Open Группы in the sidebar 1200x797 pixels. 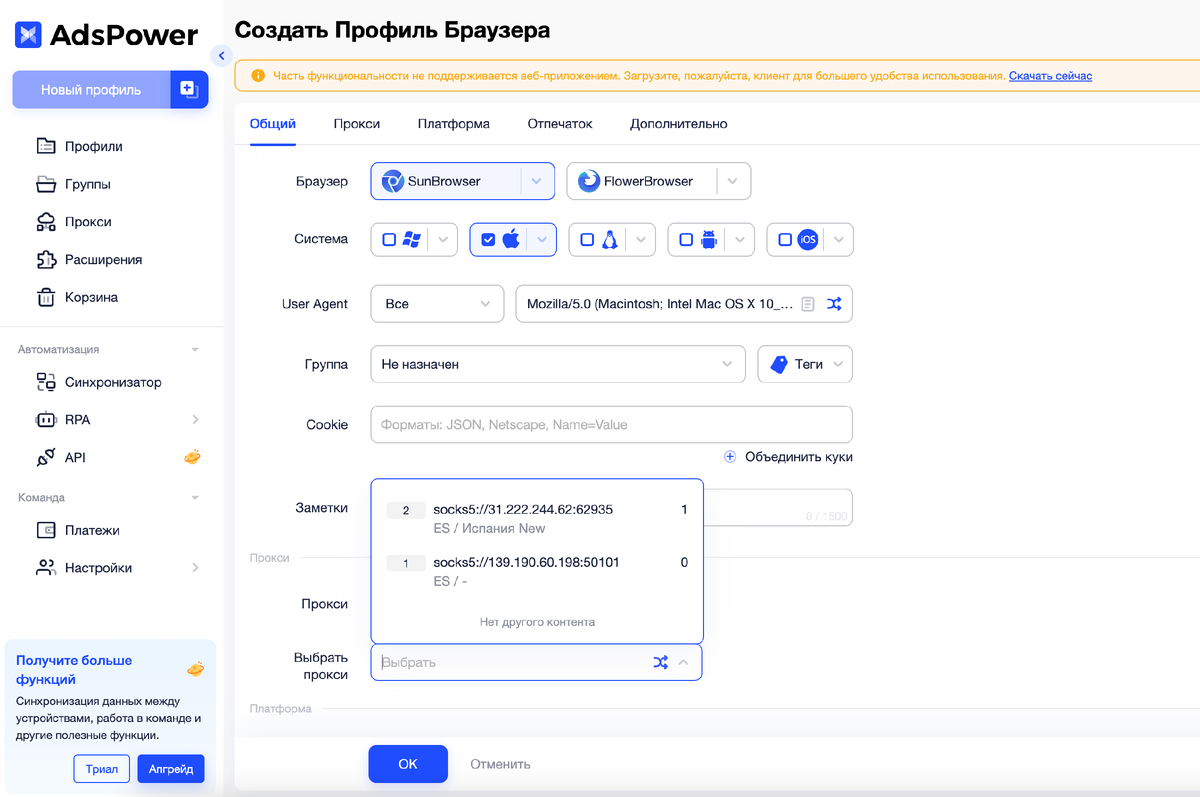click(87, 184)
